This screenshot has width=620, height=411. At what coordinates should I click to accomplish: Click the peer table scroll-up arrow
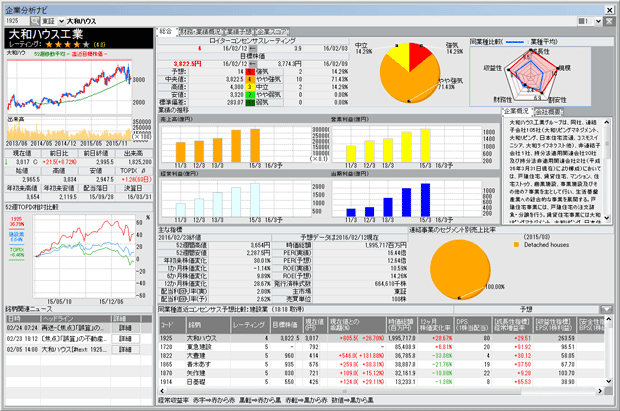tap(609, 320)
